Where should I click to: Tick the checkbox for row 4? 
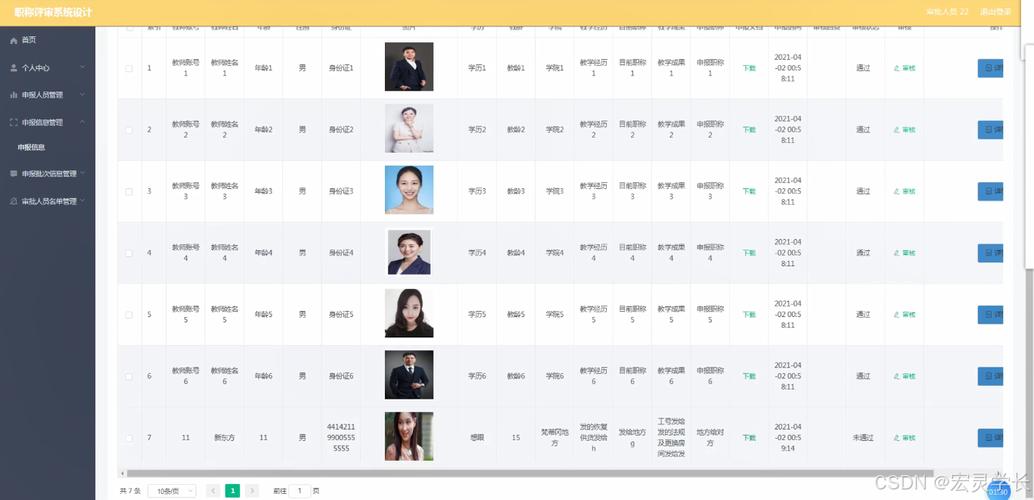point(129,253)
